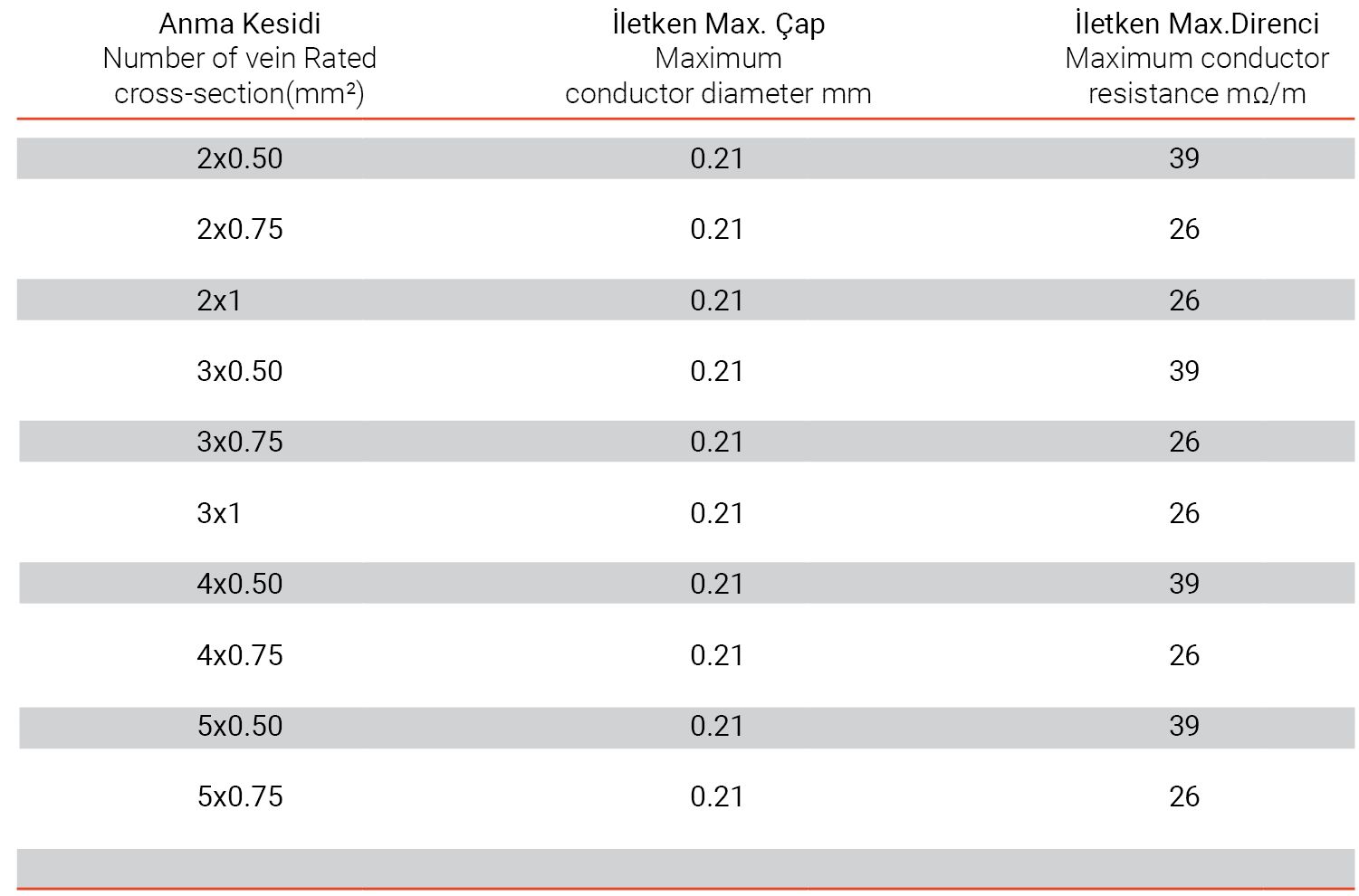Click the 3x1 cross-section cell
This screenshot has height=896, width=1359.
pos(219,513)
